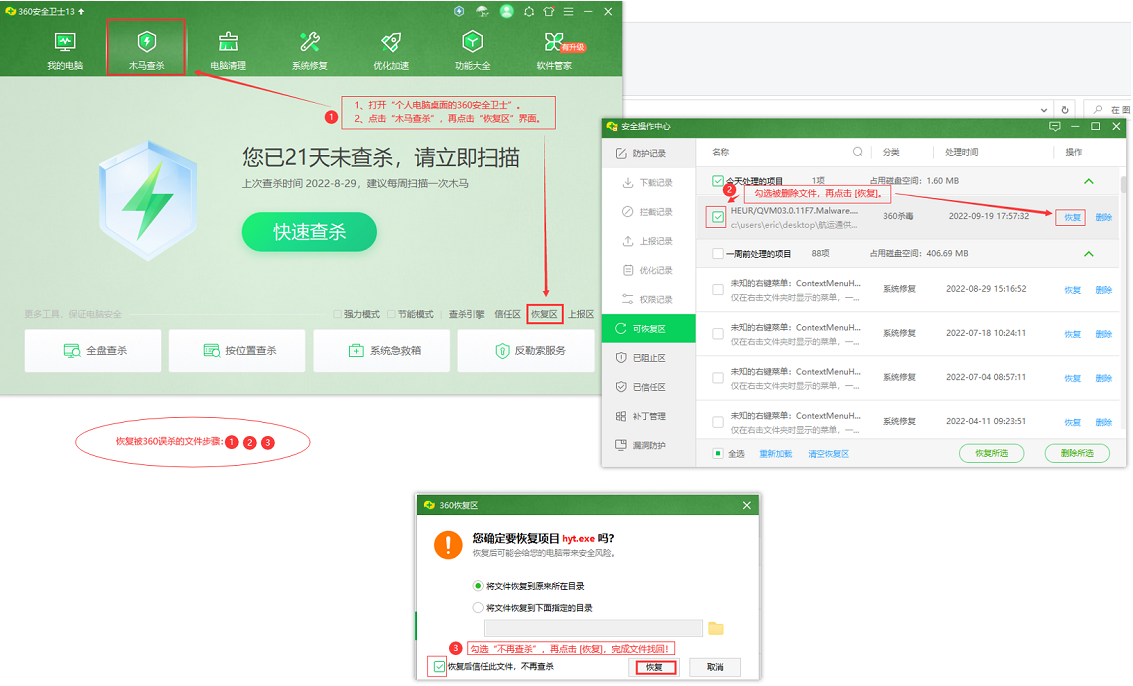Image resolution: width=1133 pixels, height=686 pixels.
Task: Open the 系统修复 system repair icon
Action: click(309, 43)
